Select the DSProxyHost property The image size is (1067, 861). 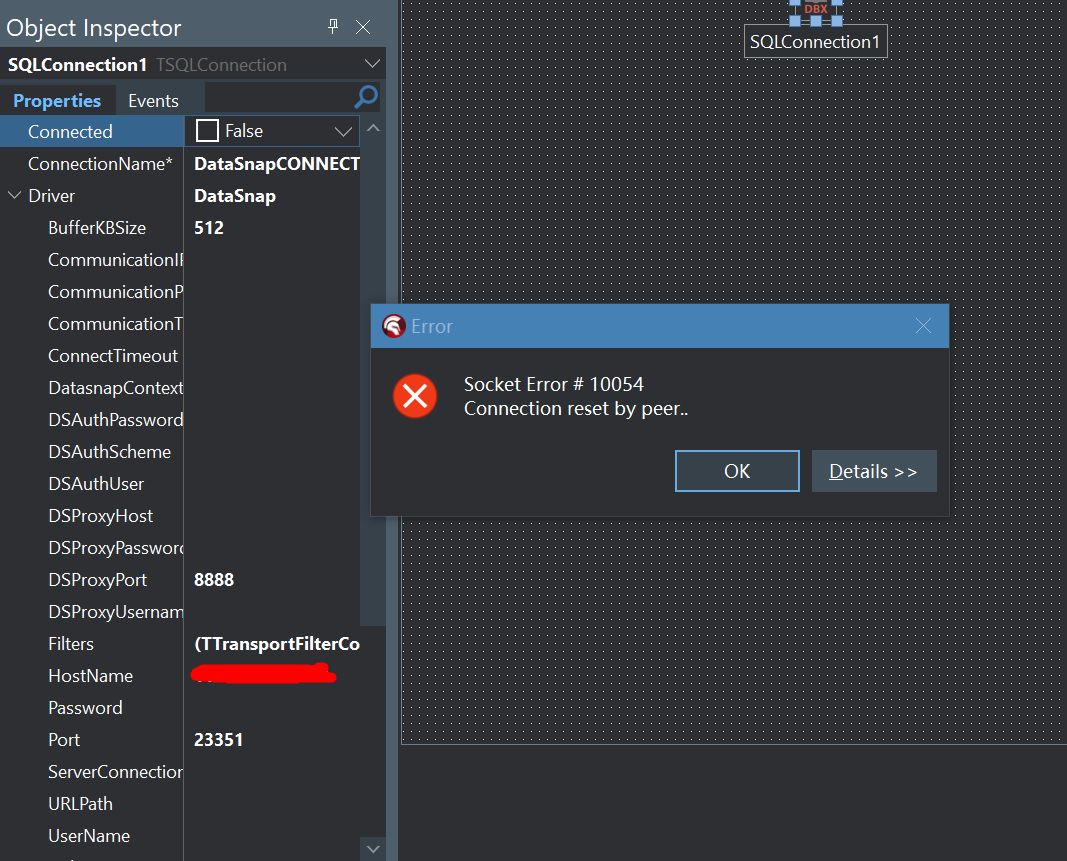(x=100, y=516)
